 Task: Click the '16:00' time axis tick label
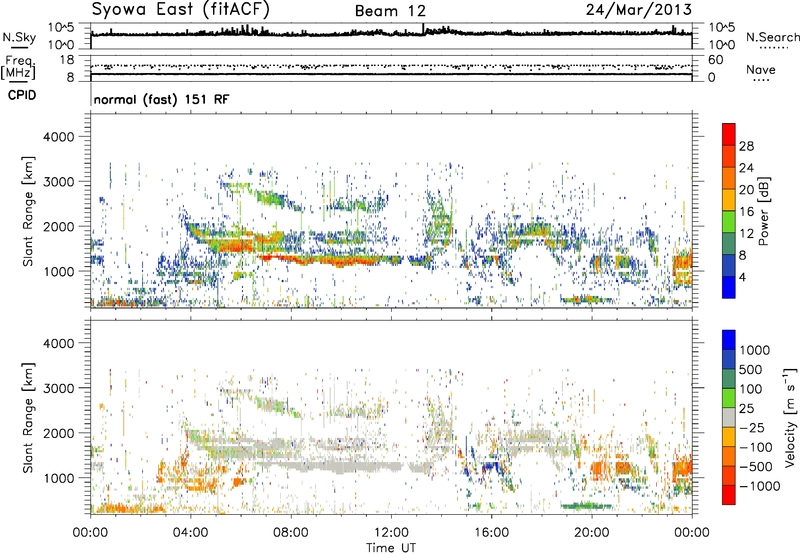491,533
